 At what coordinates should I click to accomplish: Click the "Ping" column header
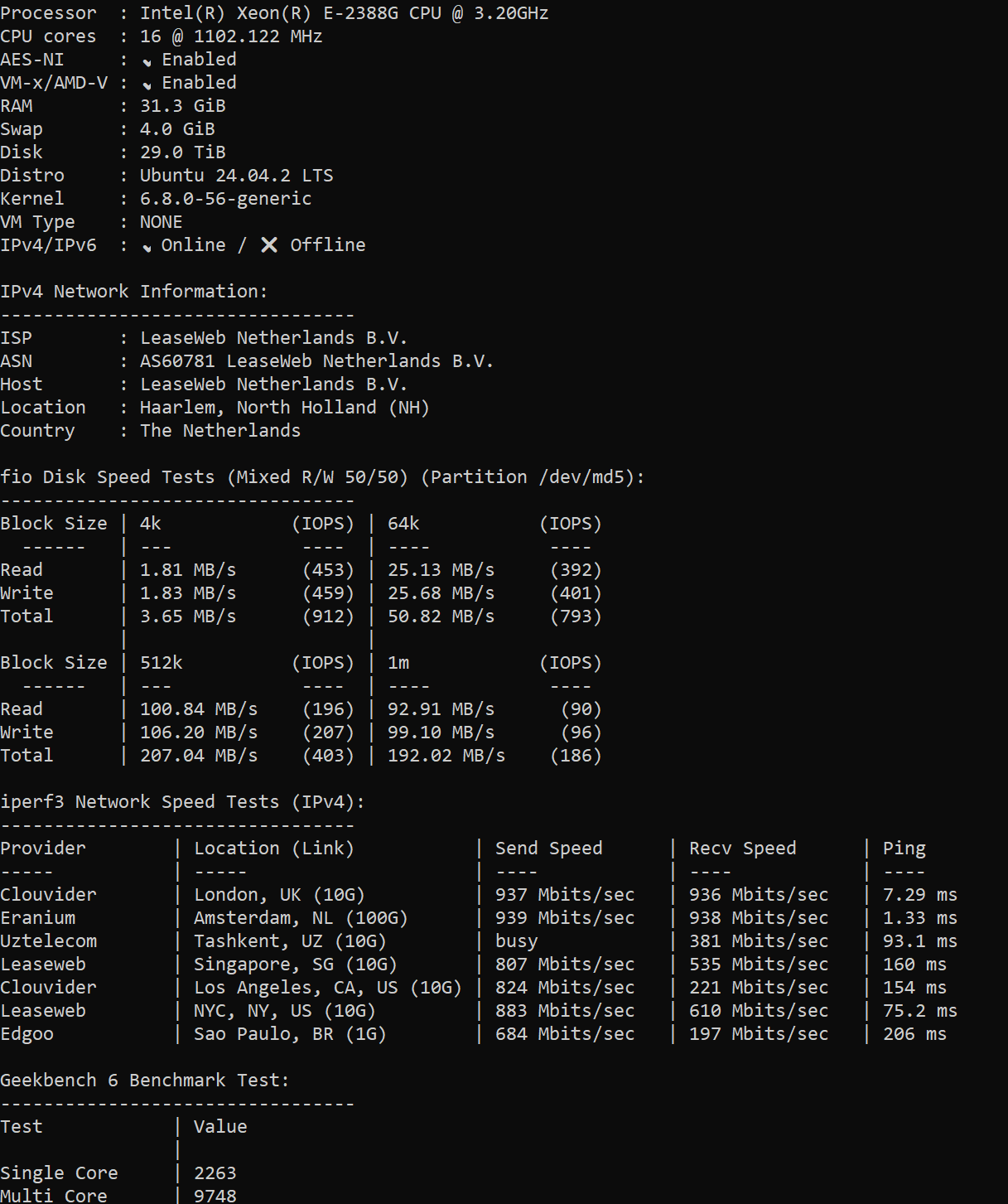pos(904,849)
